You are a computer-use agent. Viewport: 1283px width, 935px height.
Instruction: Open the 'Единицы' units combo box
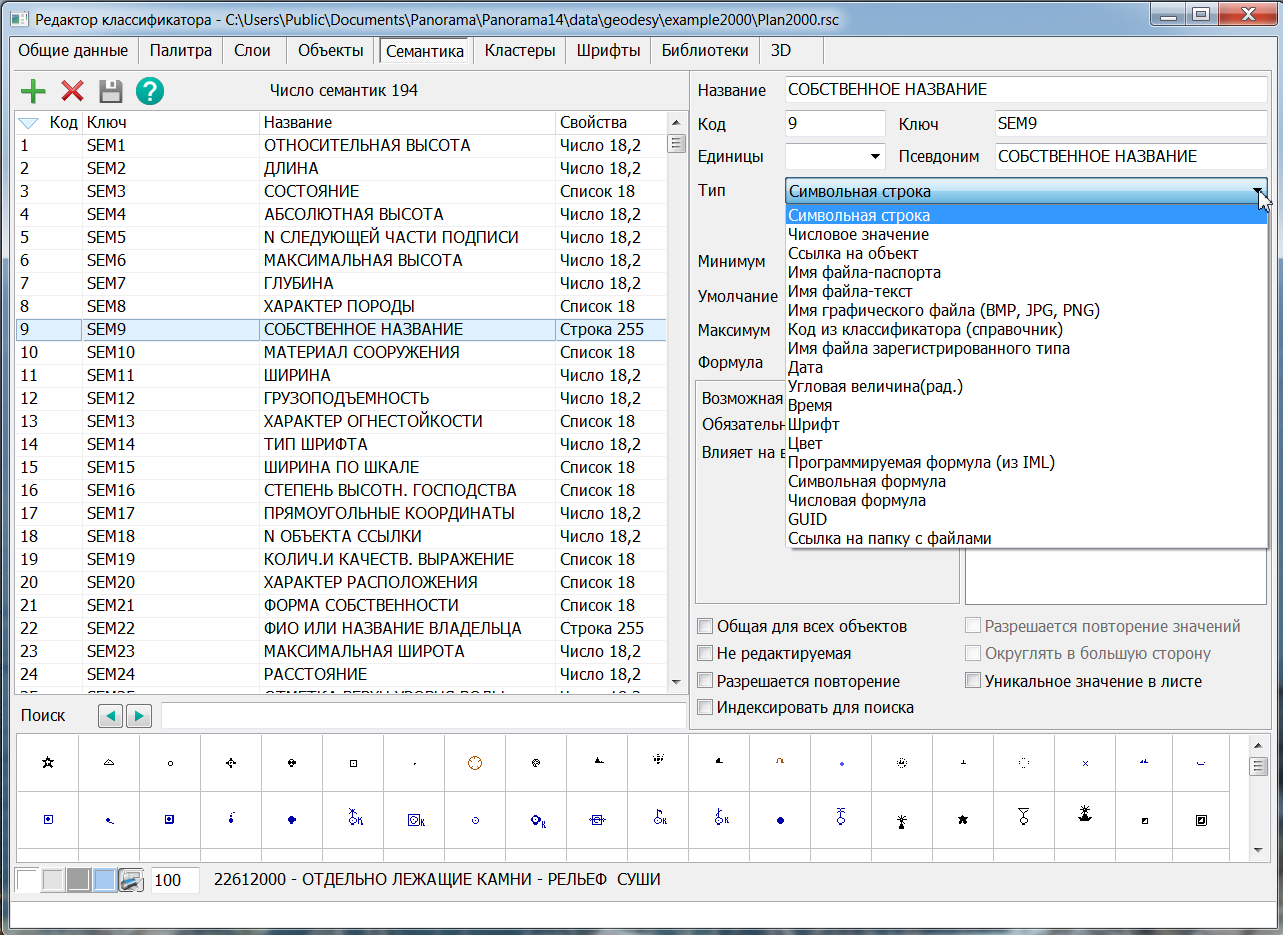click(x=835, y=156)
